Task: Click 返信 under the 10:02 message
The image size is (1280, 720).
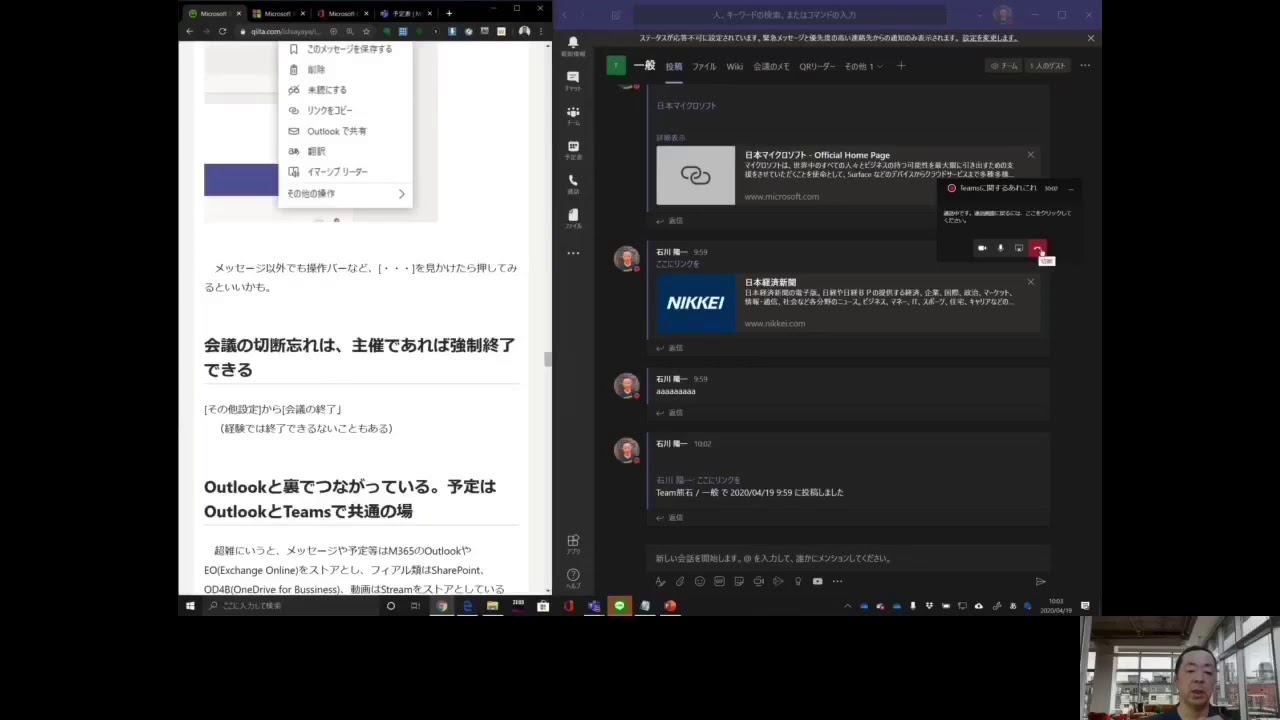Action: click(670, 517)
